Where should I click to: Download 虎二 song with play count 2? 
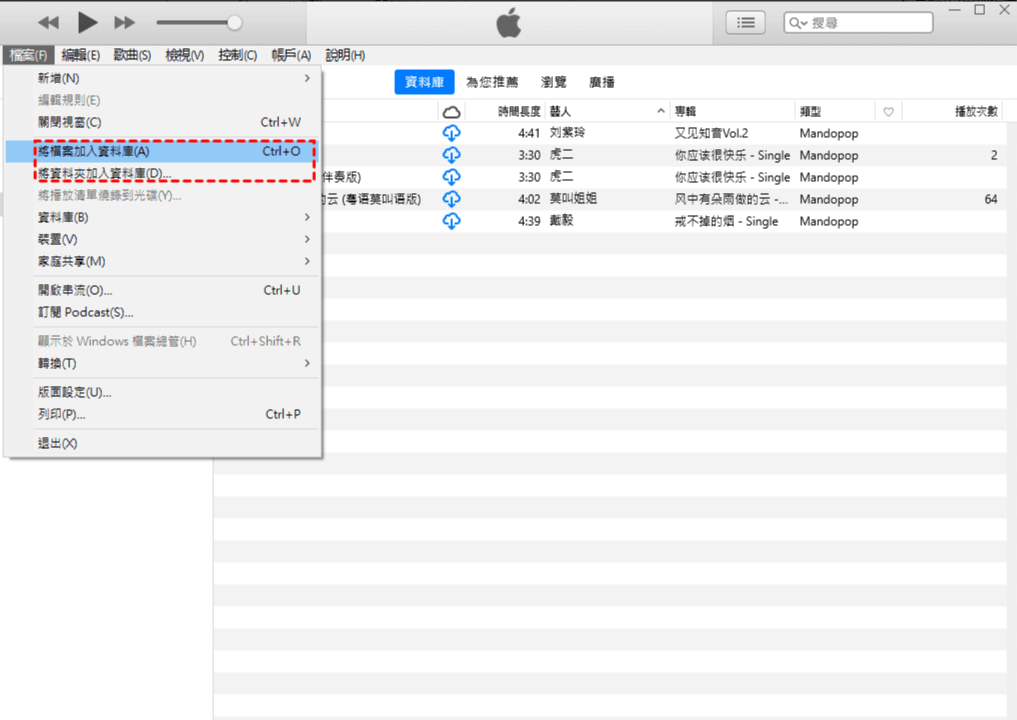pyautogui.click(x=451, y=155)
